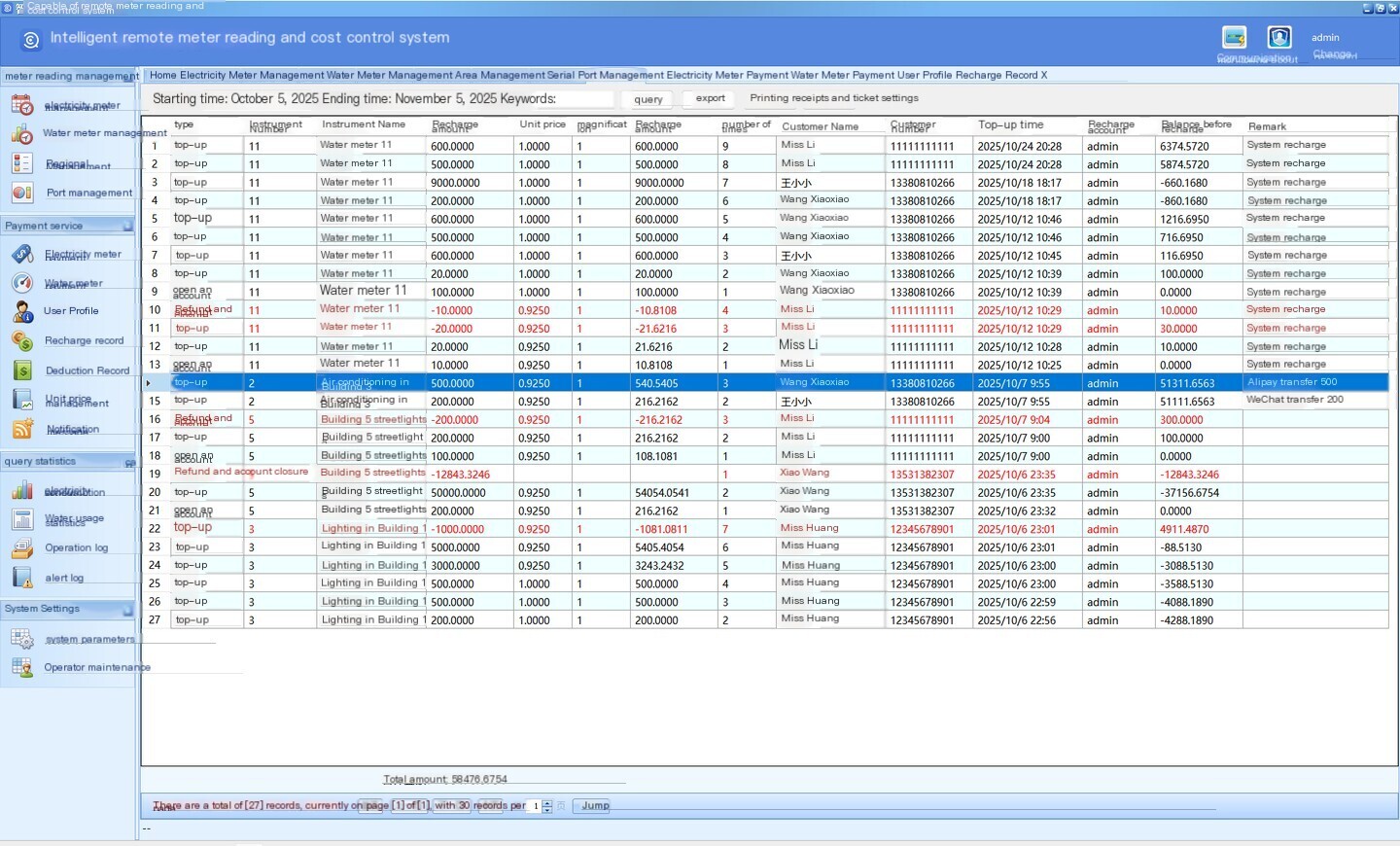Viewport: 1400px width, 846px height.
Task: Open electricity meter management icon in sidebar
Action: (21, 105)
